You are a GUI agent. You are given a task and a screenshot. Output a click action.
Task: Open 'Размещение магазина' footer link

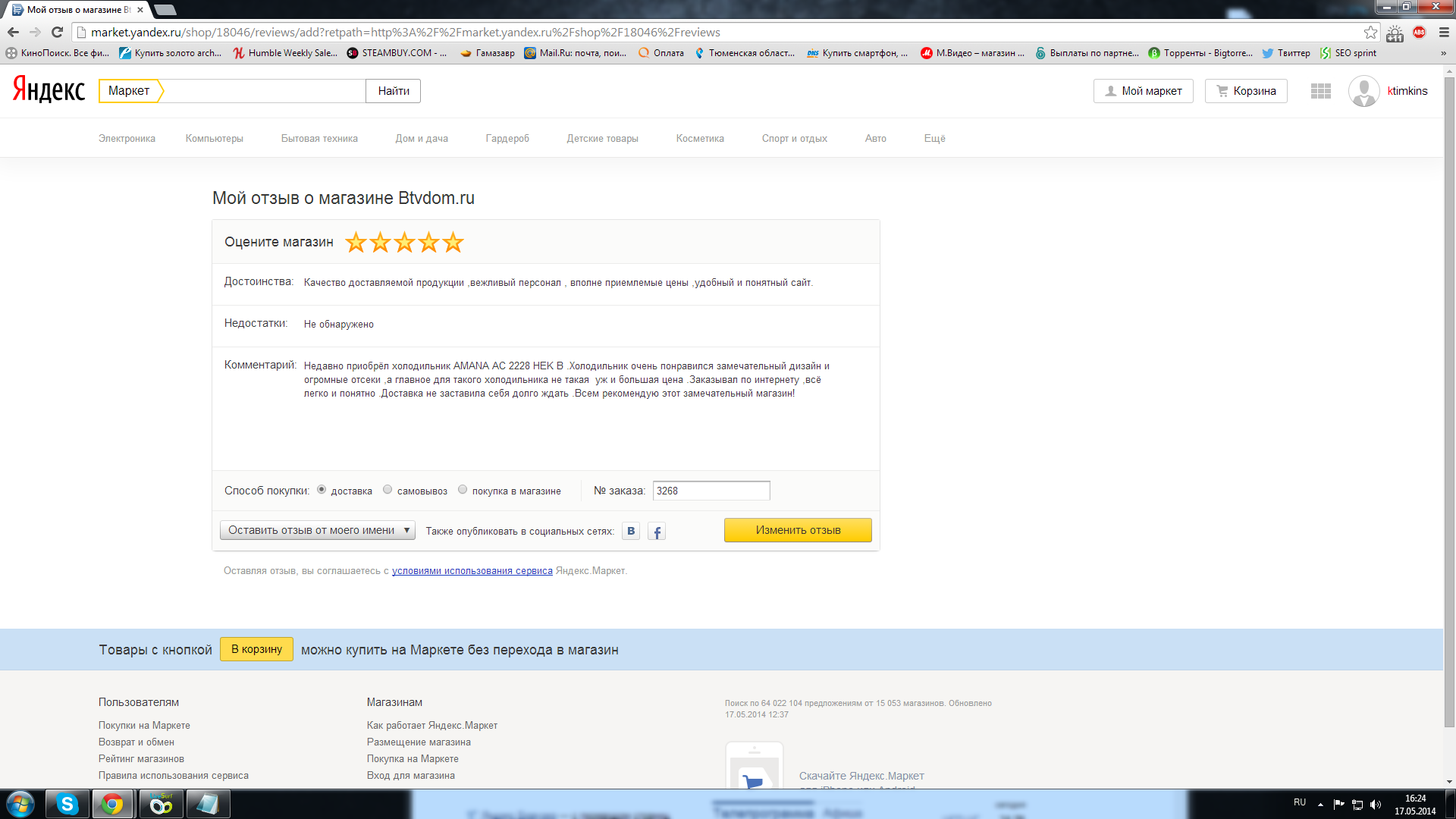(419, 742)
